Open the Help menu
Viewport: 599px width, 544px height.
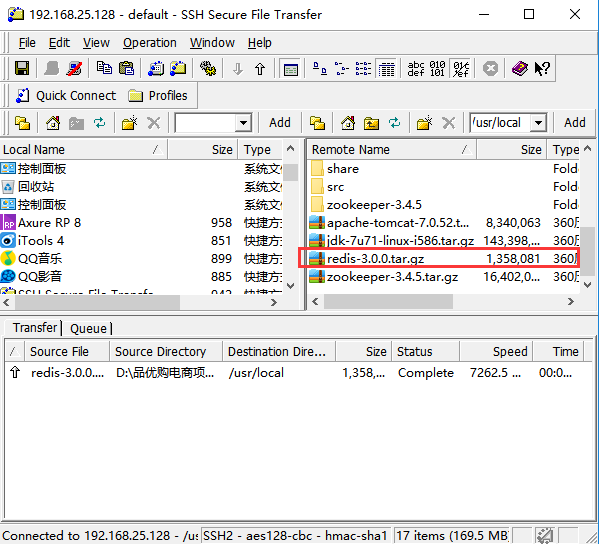(x=260, y=43)
